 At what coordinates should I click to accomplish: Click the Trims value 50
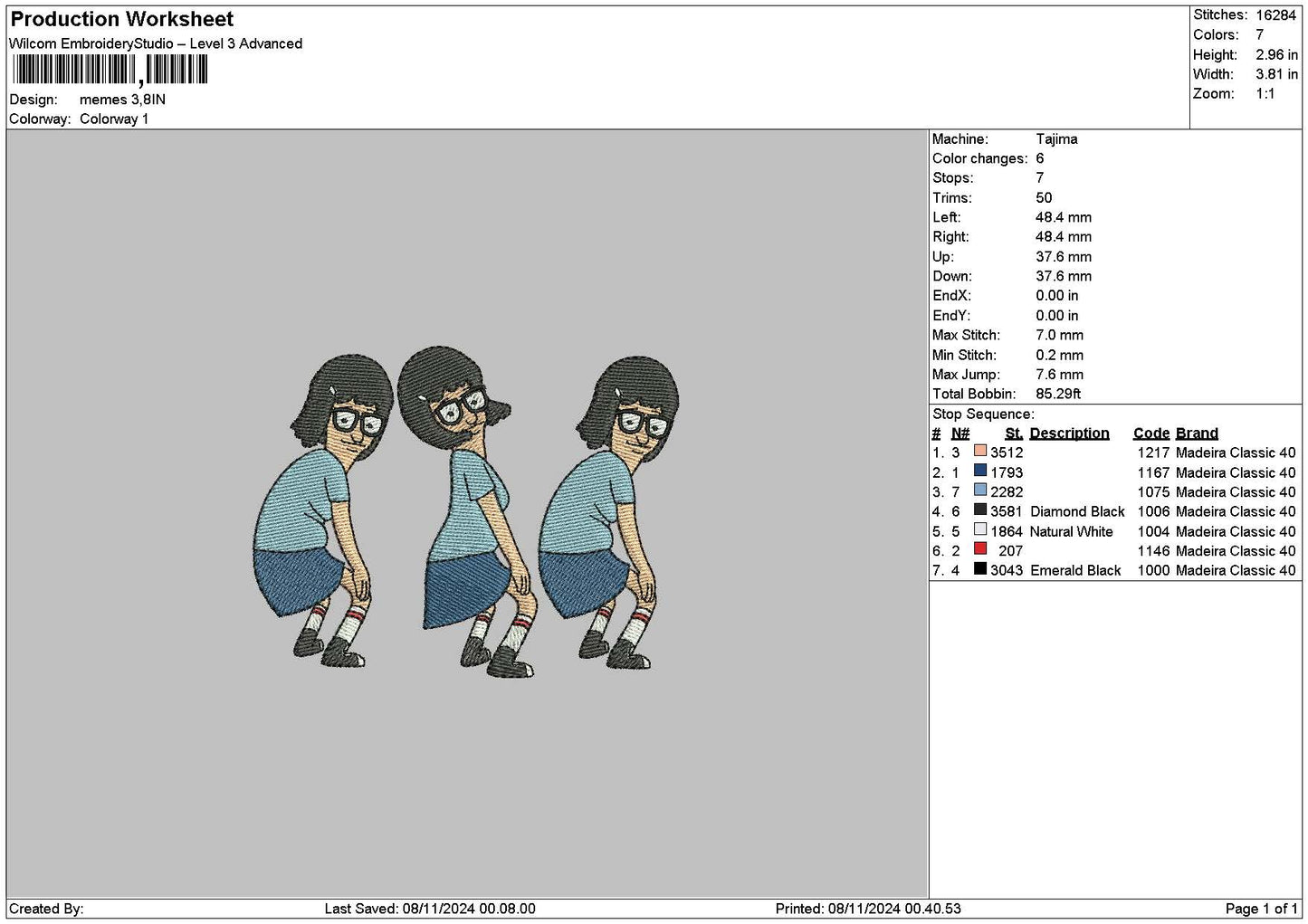click(1044, 198)
